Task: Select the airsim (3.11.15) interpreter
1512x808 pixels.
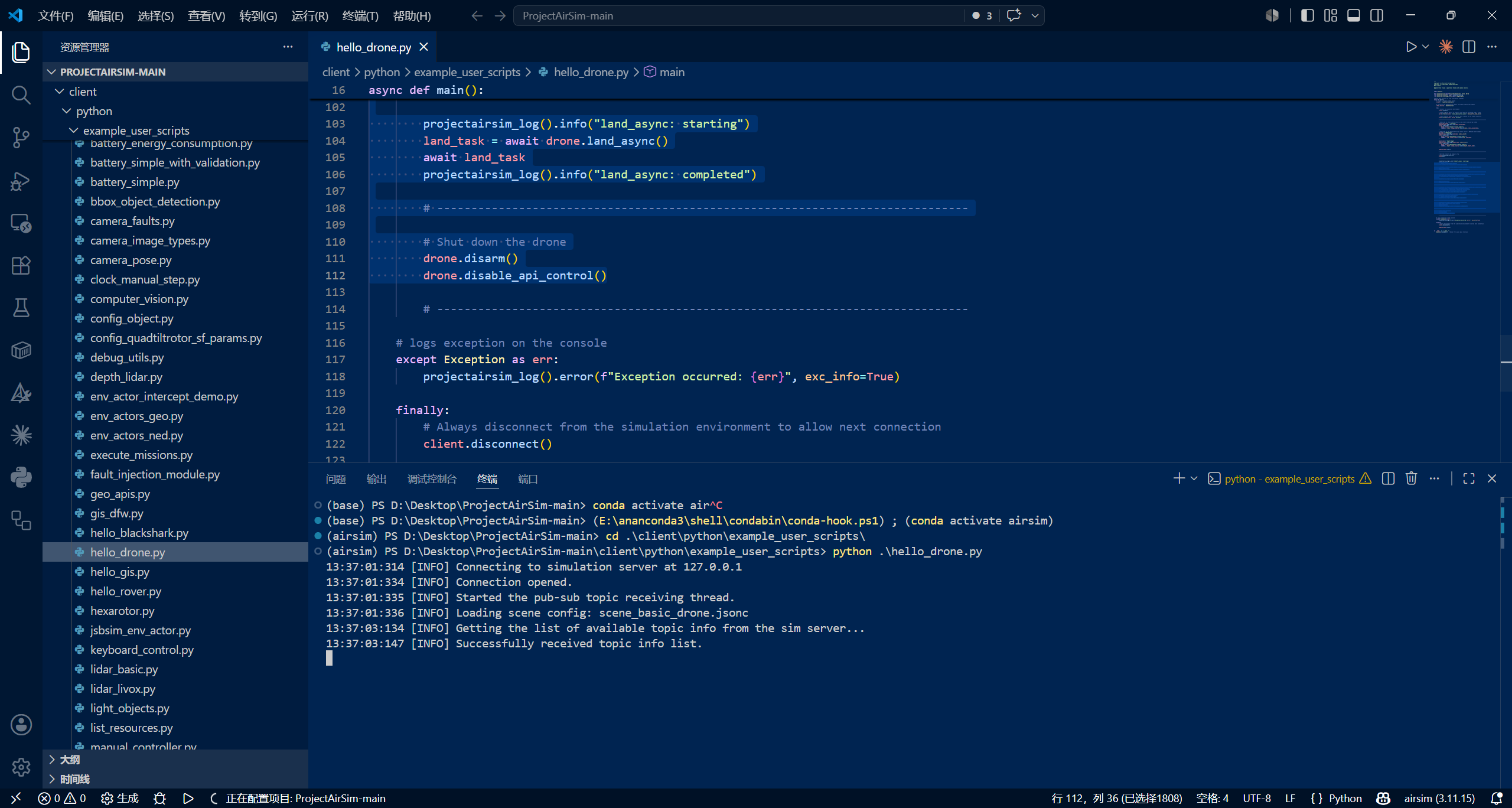Action: pyautogui.click(x=1439, y=798)
